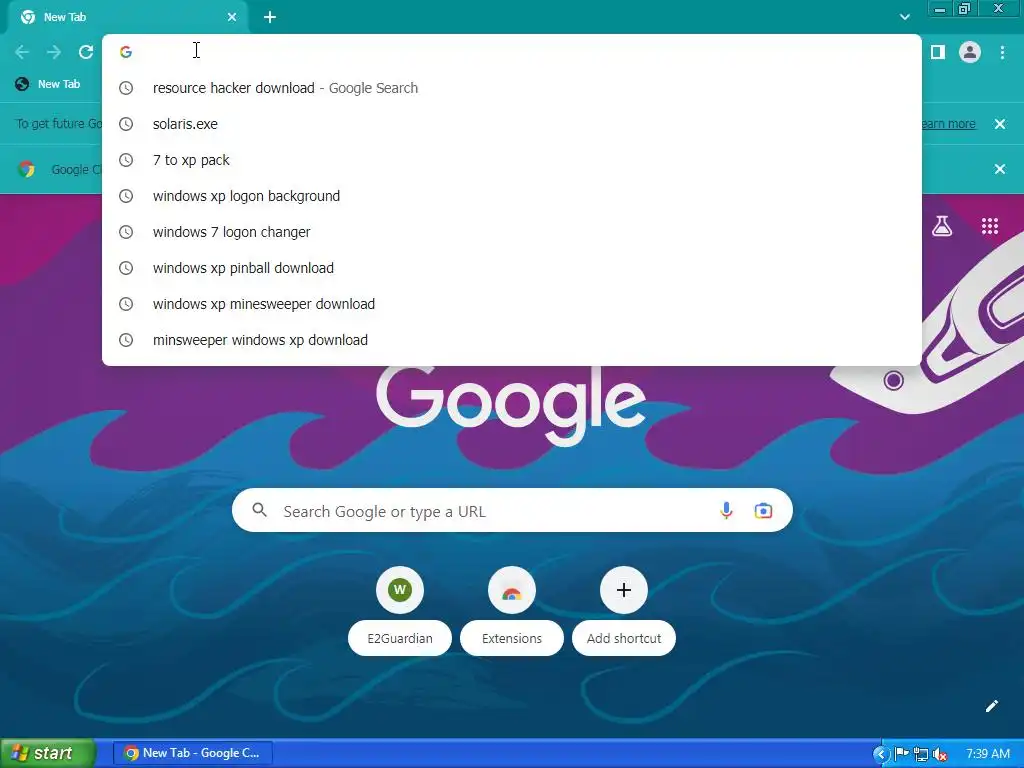Click the Extensions label
Screen dimensions: 1024x768
click(x=511, y=638)
